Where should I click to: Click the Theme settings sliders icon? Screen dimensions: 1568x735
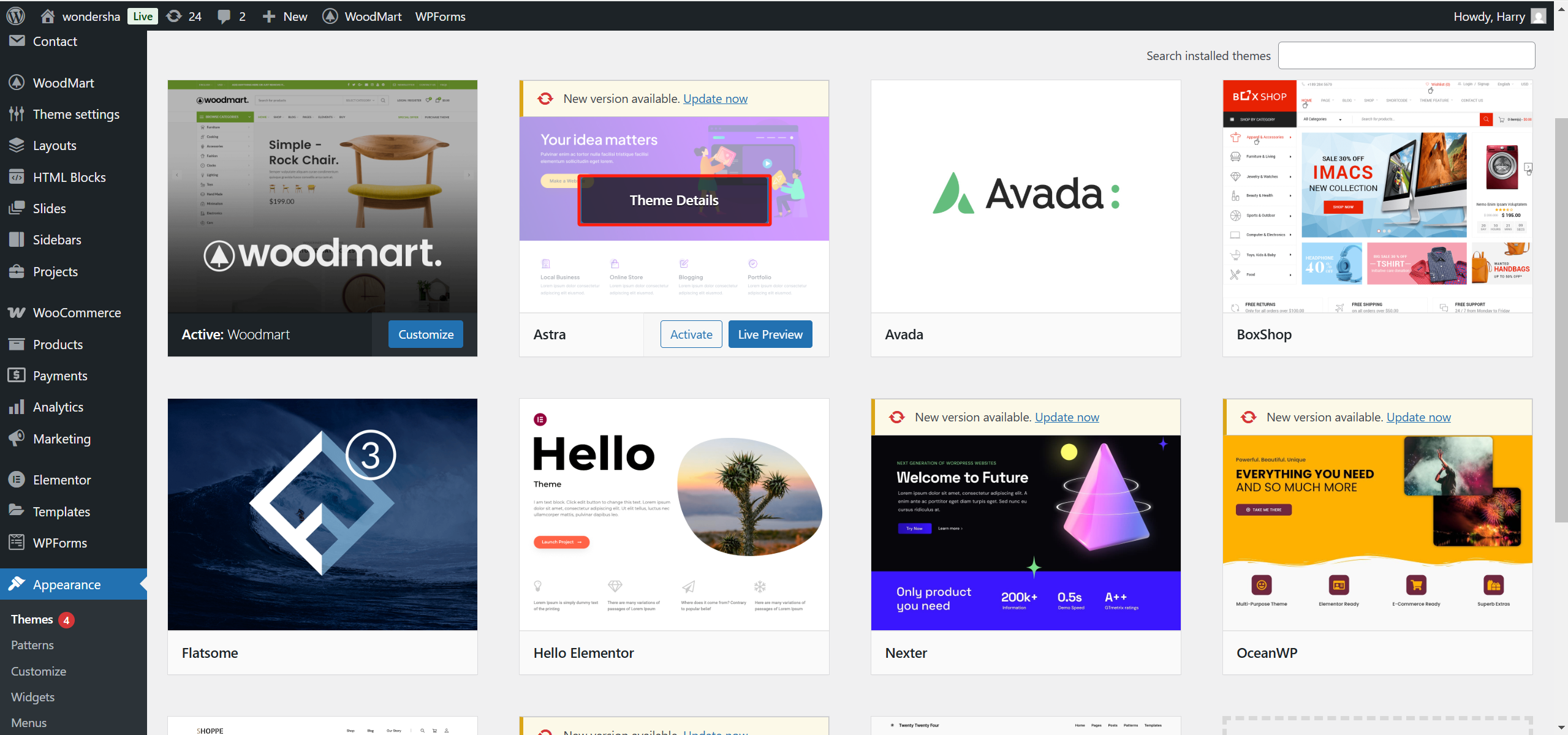click(x=17, y=114)
